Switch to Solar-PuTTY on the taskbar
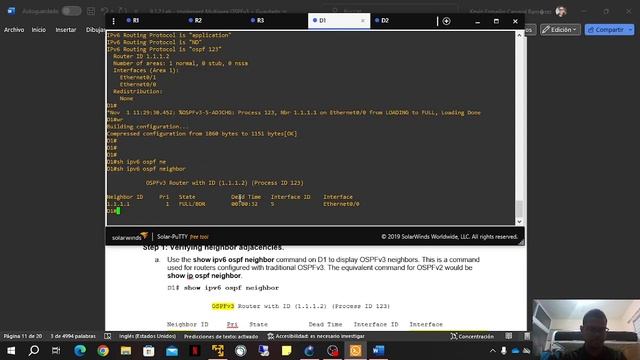 (356, 351)
